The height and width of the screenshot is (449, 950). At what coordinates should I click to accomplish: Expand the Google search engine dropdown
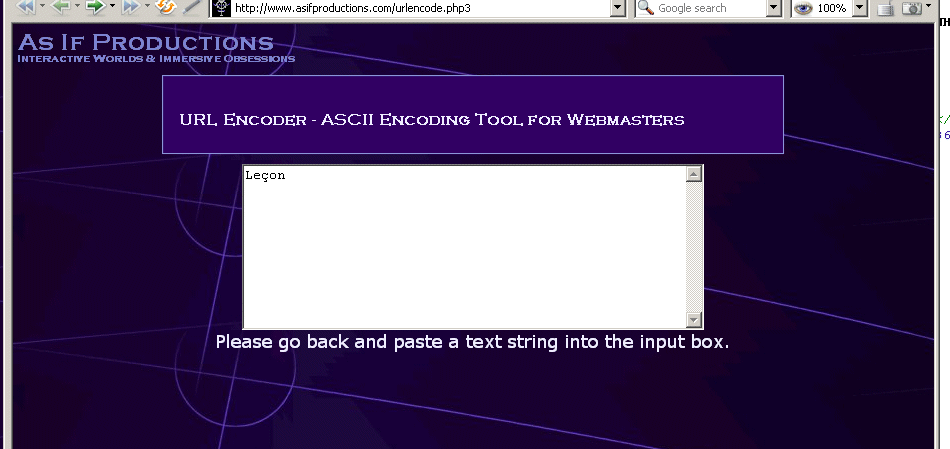773,8
